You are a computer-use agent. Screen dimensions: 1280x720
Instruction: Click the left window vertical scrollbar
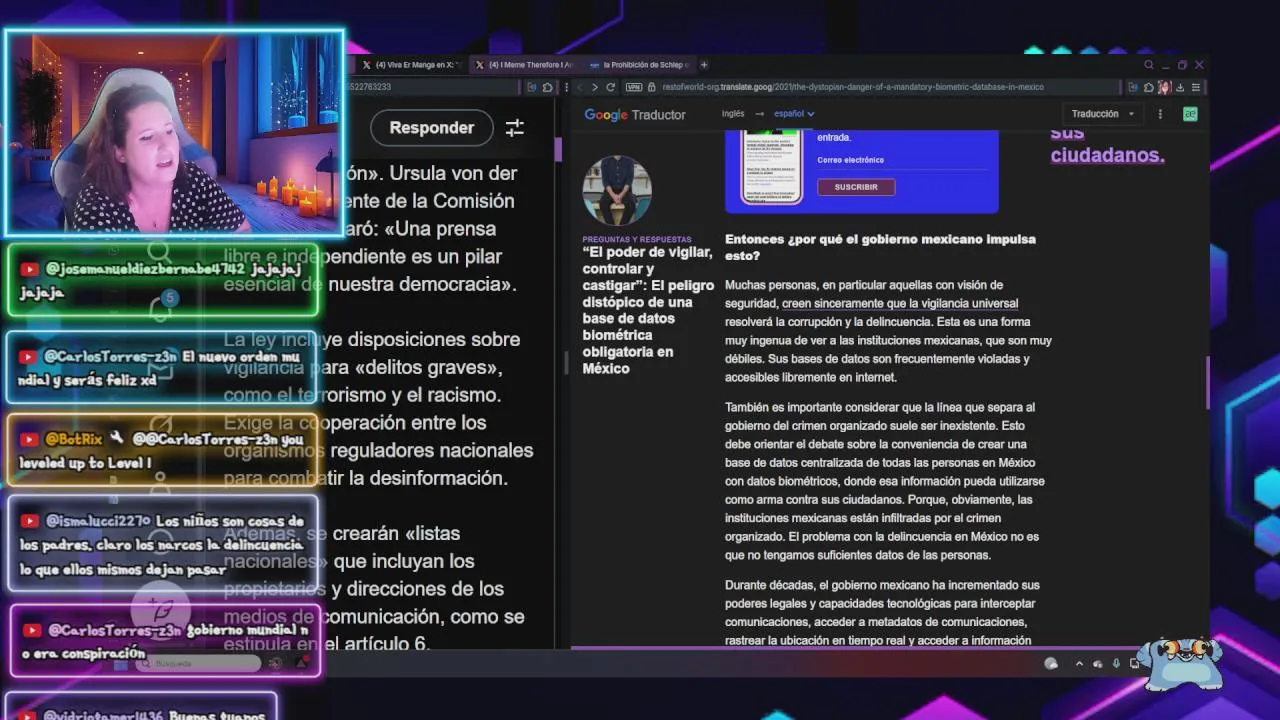coord(557,150)
